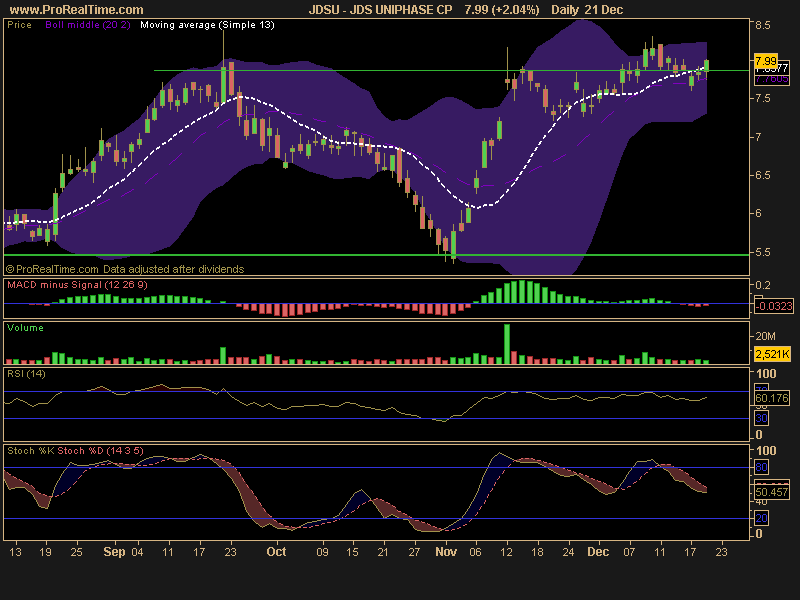Select the JDSU - JDS UNIPHASE CP title
The image size is (800, 600).
(381, 10)
